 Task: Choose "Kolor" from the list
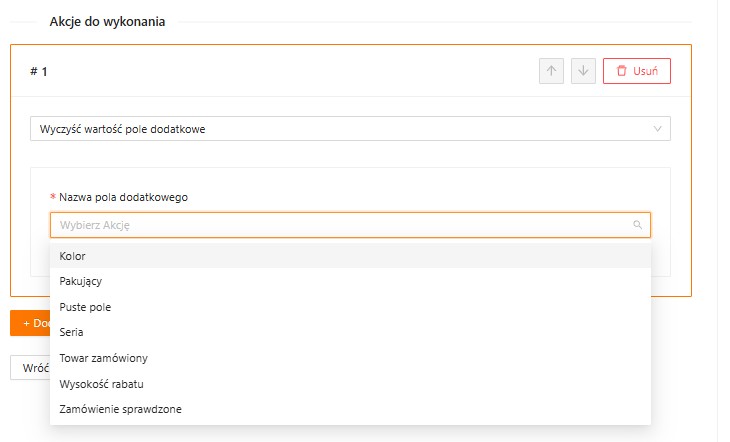point(73,256)
